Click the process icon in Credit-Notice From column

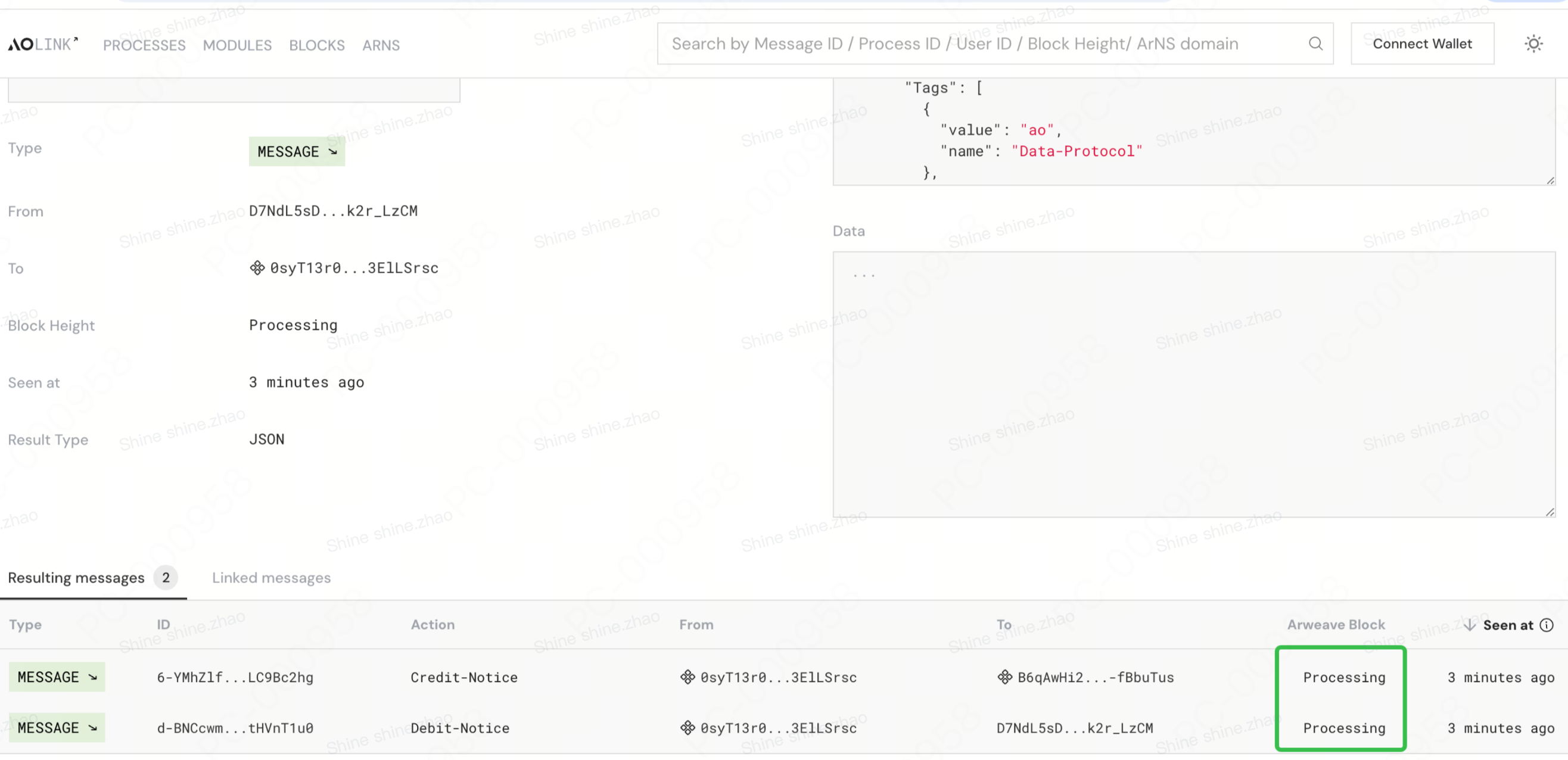pyautogui.click(x=687, y=677)
